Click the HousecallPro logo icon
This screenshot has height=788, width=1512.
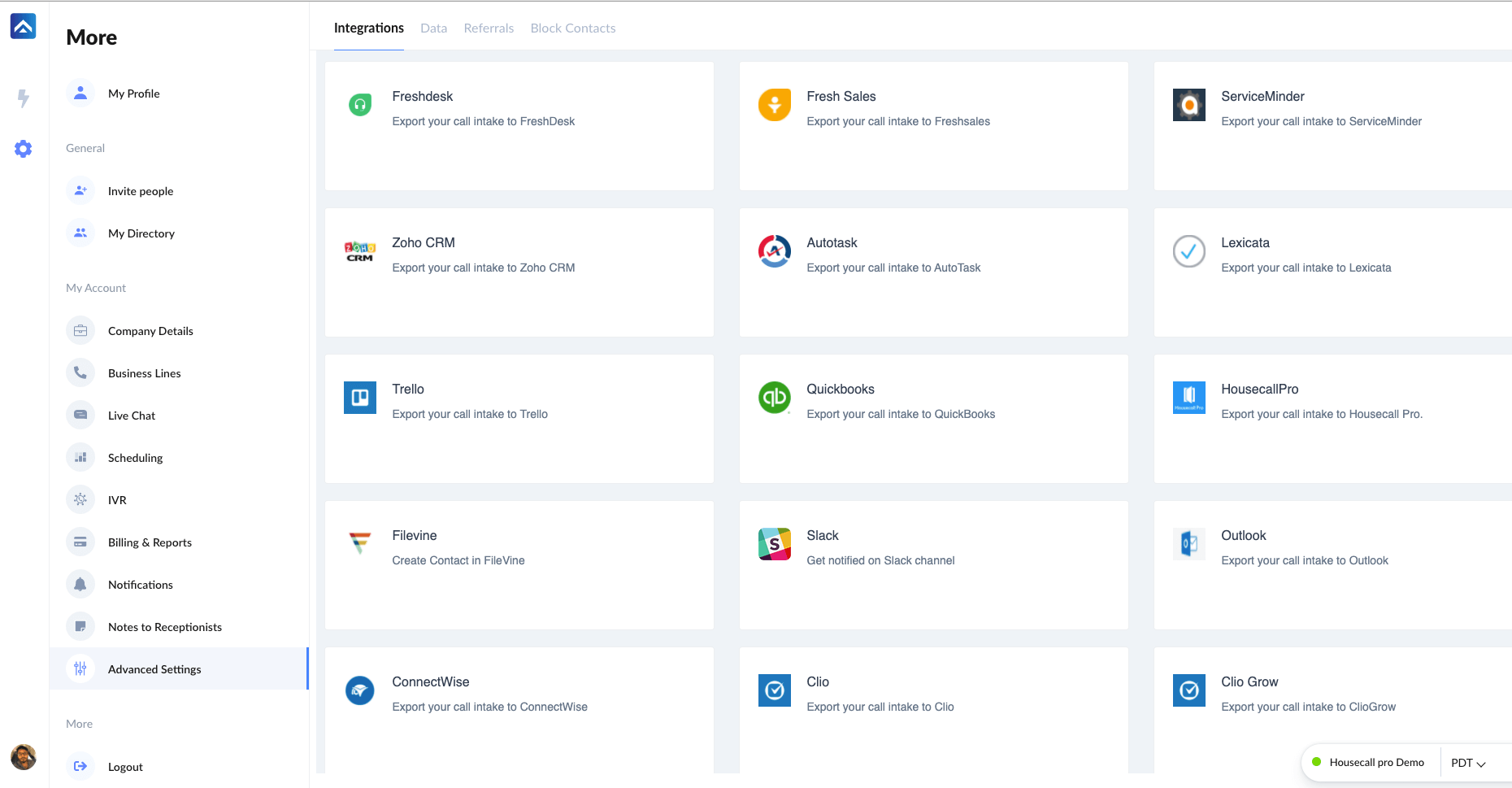pyautogui.click(x=1189, y=398)
